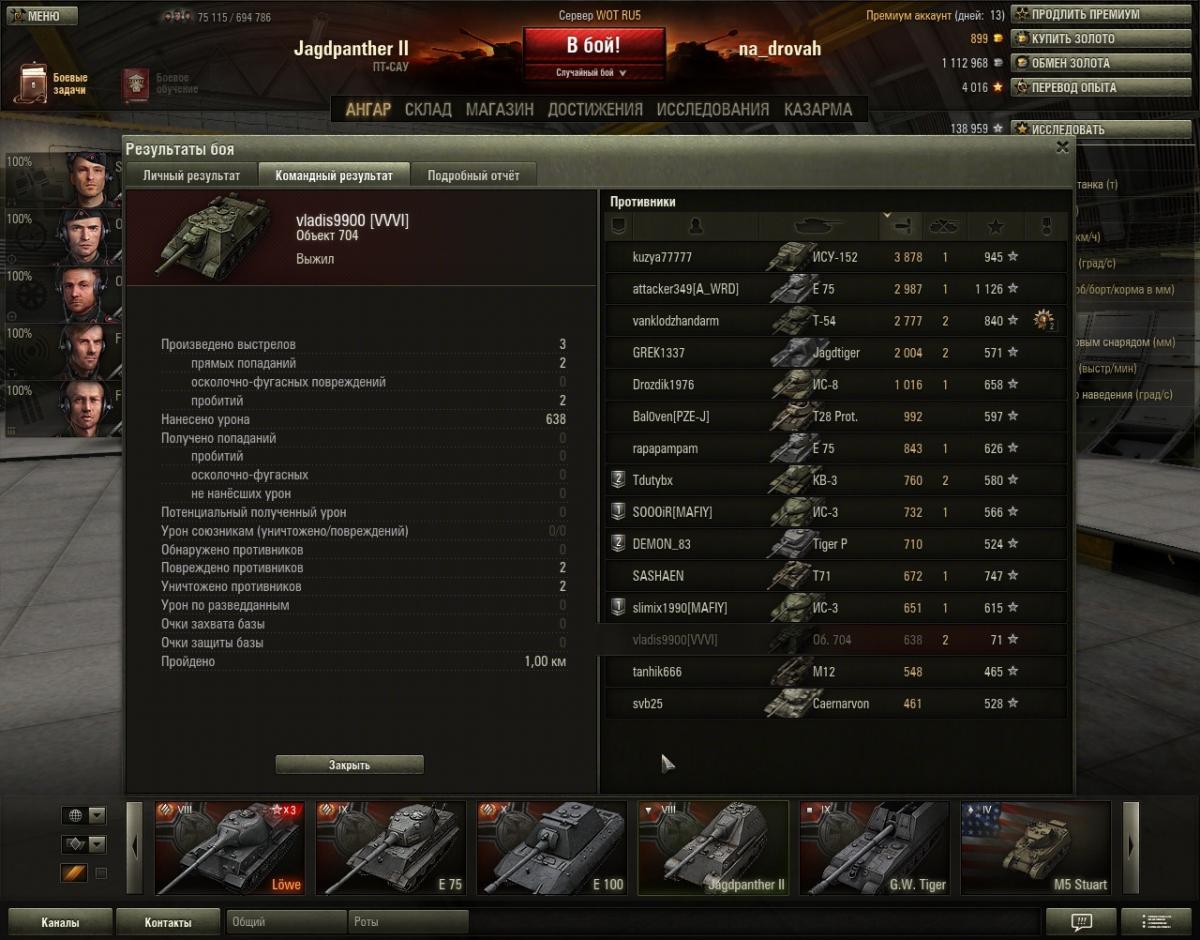Select Личный результат tab

tap(191, 175)
